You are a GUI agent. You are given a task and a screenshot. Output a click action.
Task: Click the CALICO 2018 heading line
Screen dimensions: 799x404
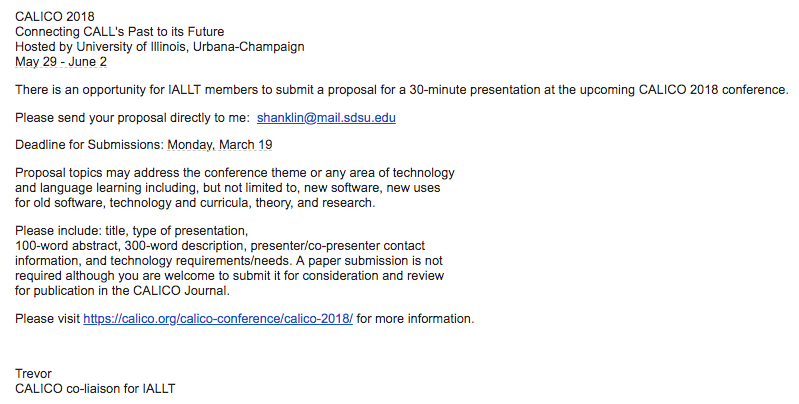click(x=55, y=17)
